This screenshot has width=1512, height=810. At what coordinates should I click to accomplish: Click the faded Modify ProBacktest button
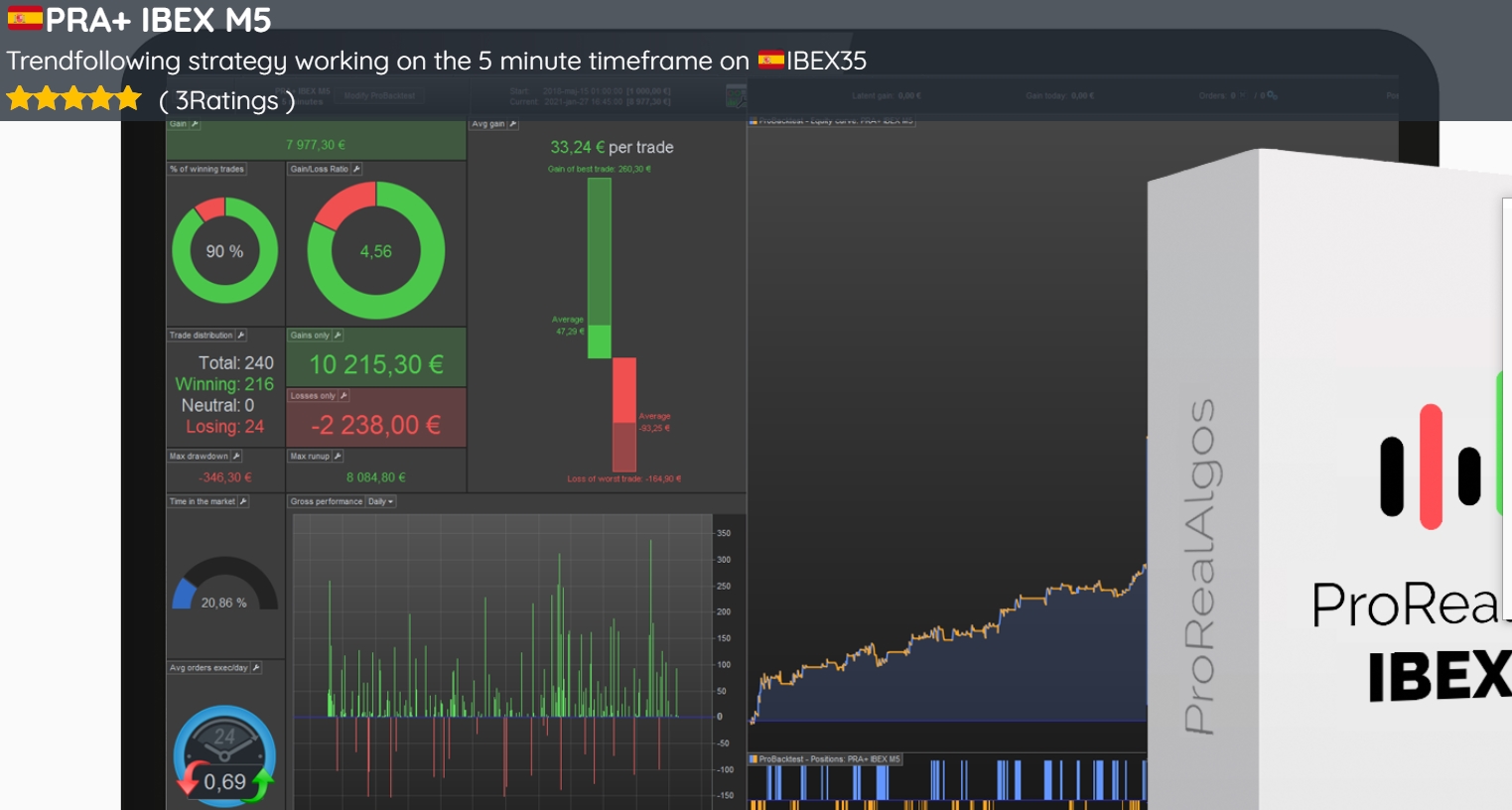380,96
